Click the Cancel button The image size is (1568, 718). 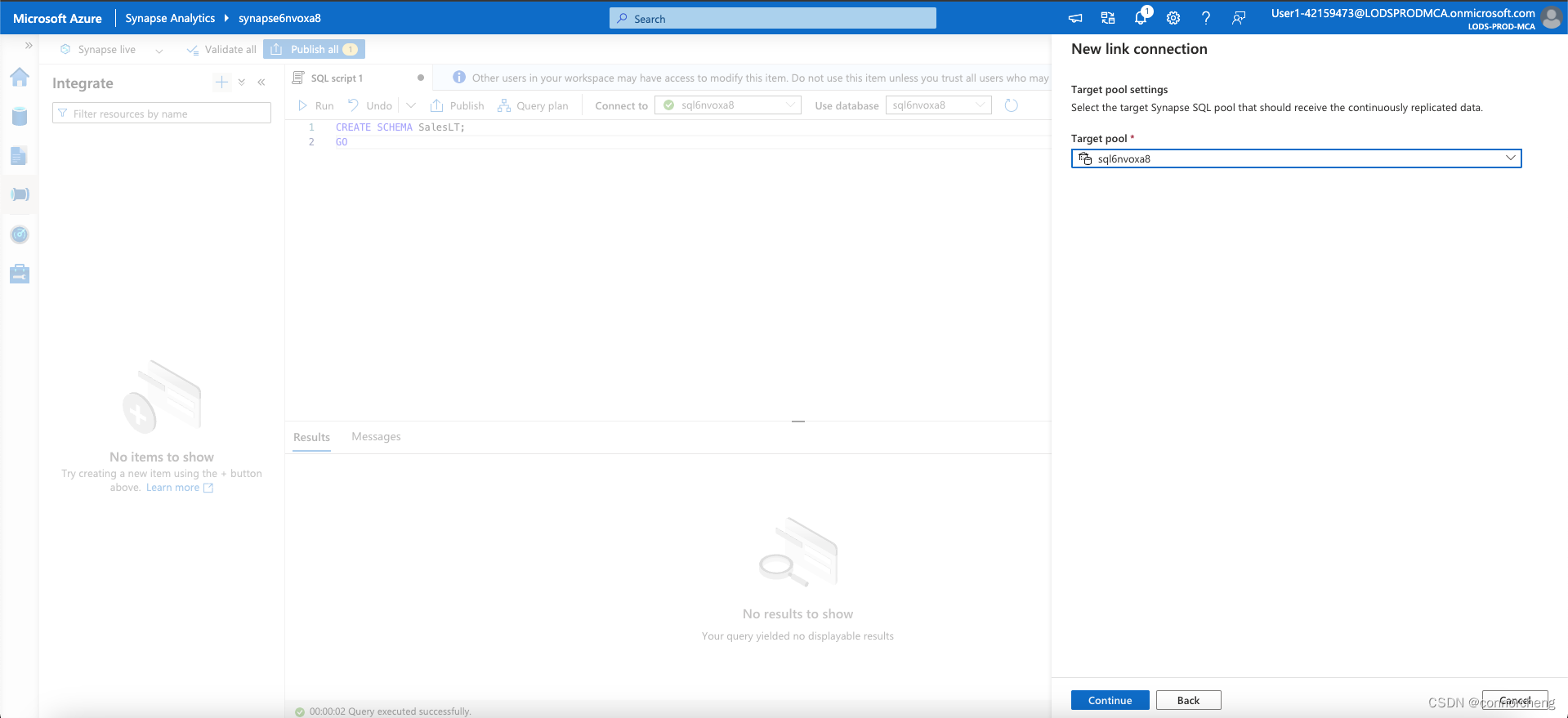pyautogui.click(x=1515, y=700)
